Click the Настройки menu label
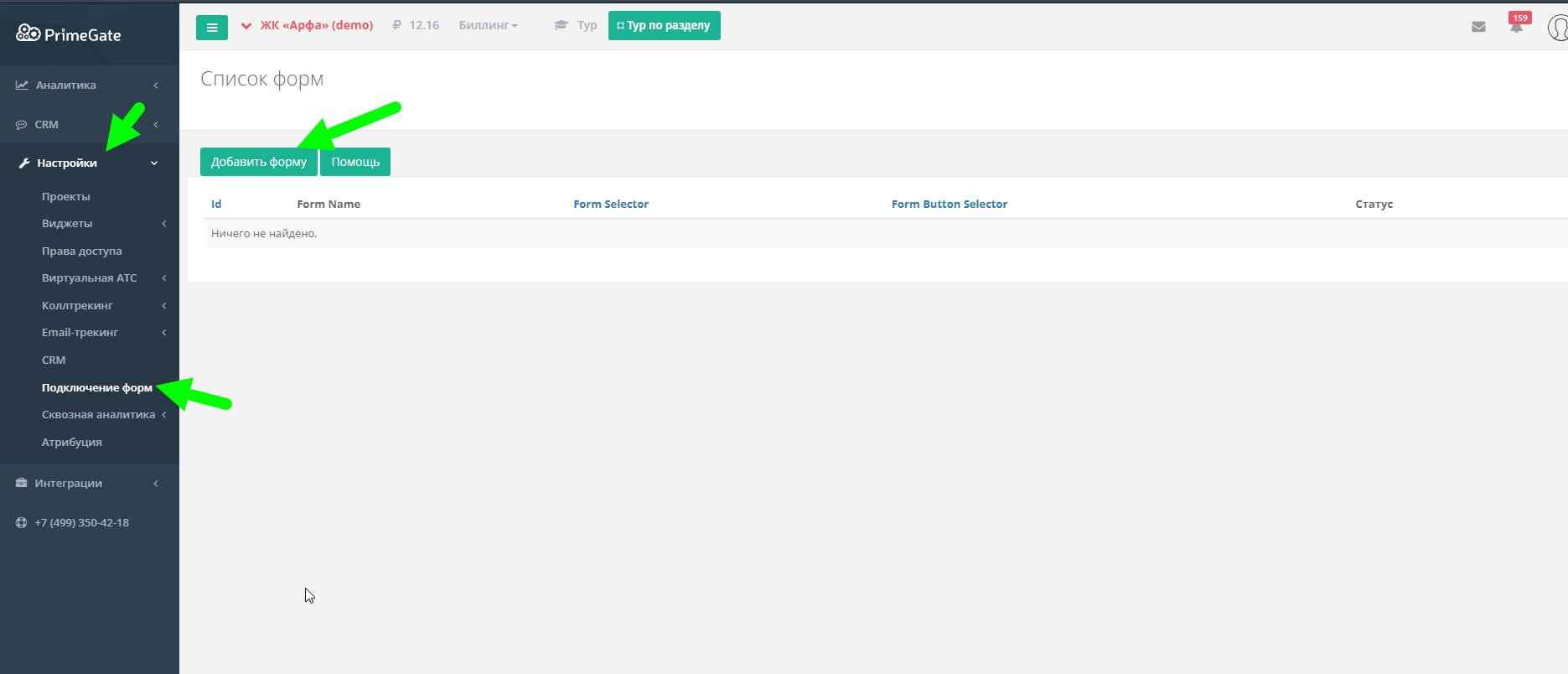 (x=67, y=163)
